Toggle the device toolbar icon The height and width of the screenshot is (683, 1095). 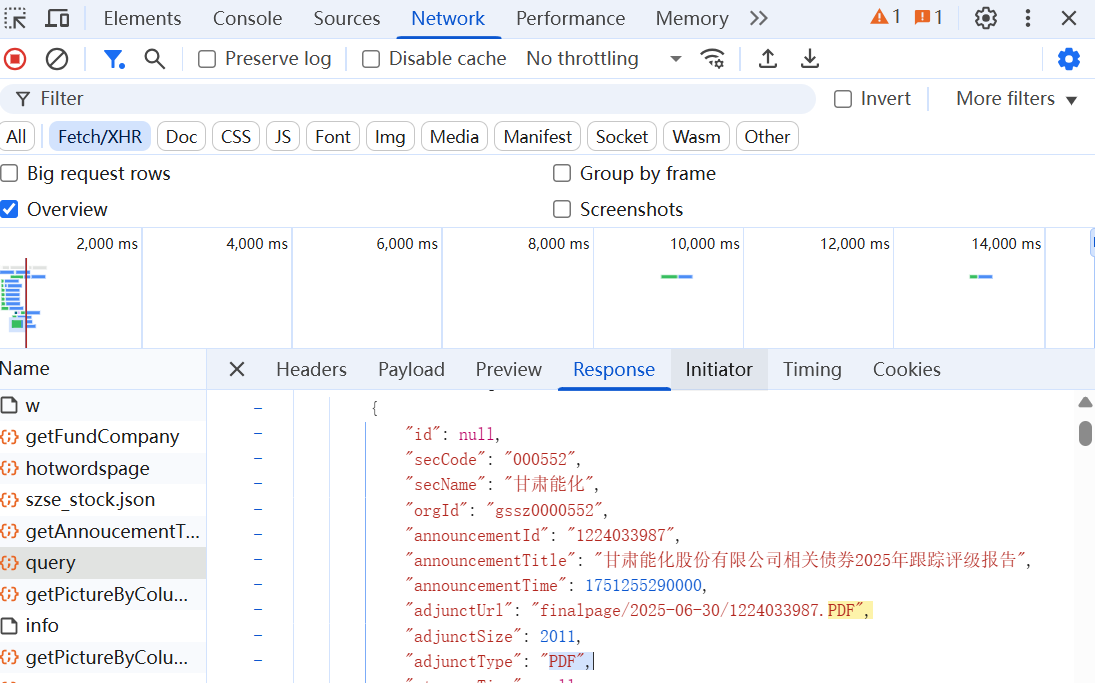(x=58, y=18)
